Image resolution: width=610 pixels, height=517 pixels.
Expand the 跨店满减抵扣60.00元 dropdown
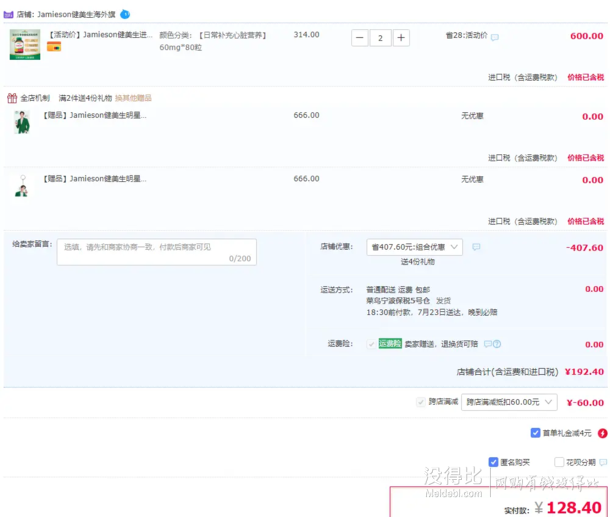coord(509,402)
